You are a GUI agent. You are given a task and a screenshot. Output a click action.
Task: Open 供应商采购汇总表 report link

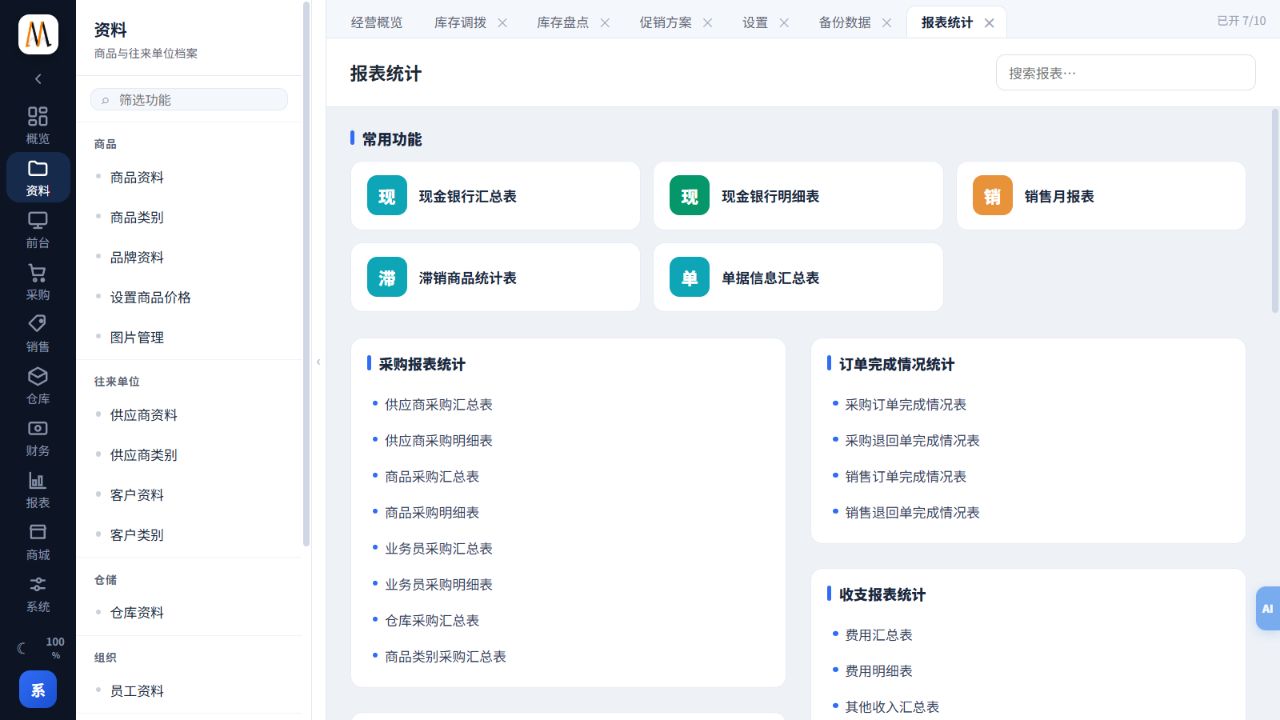coord(439,405)
